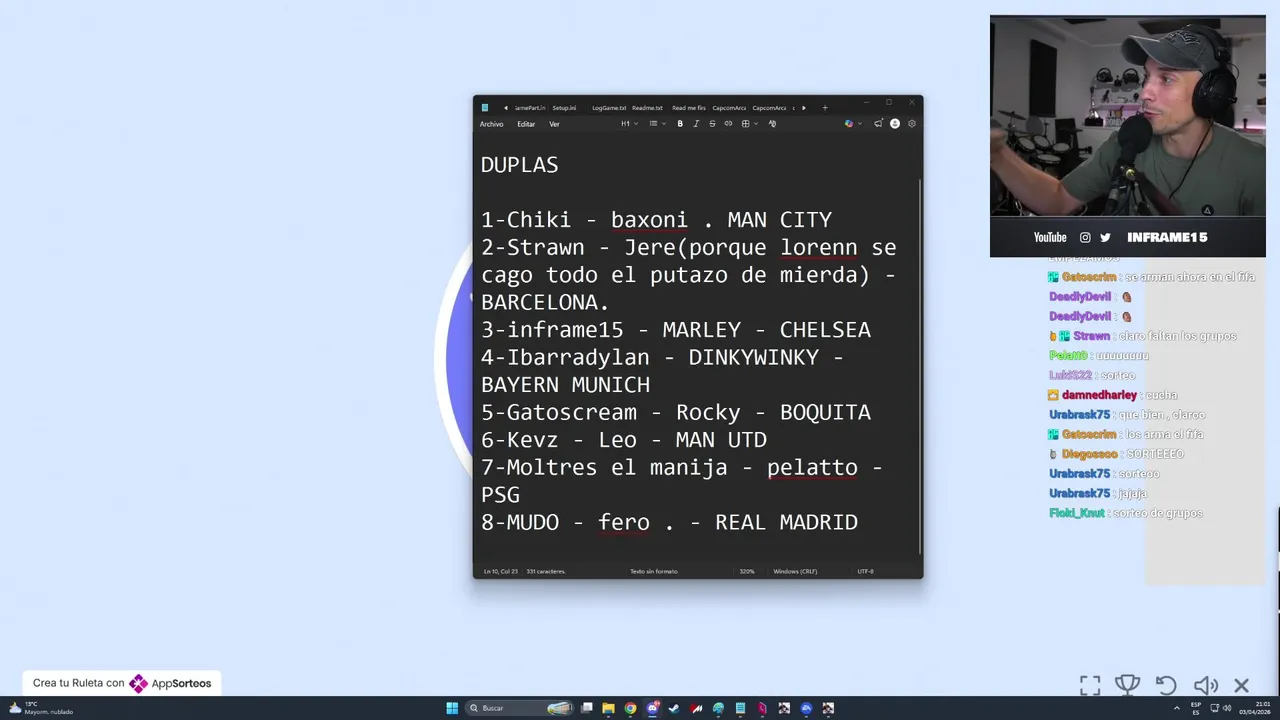This screenshot has width=1280, height=720.
Task: Toggle italic formatting in Notepad
Action: [696, 124]
